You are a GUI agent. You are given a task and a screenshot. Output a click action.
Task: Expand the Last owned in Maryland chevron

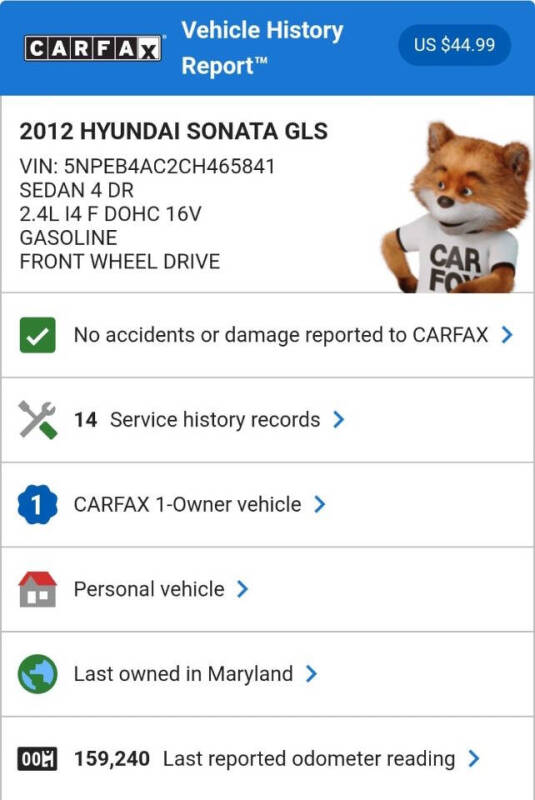tap(311, 674)
